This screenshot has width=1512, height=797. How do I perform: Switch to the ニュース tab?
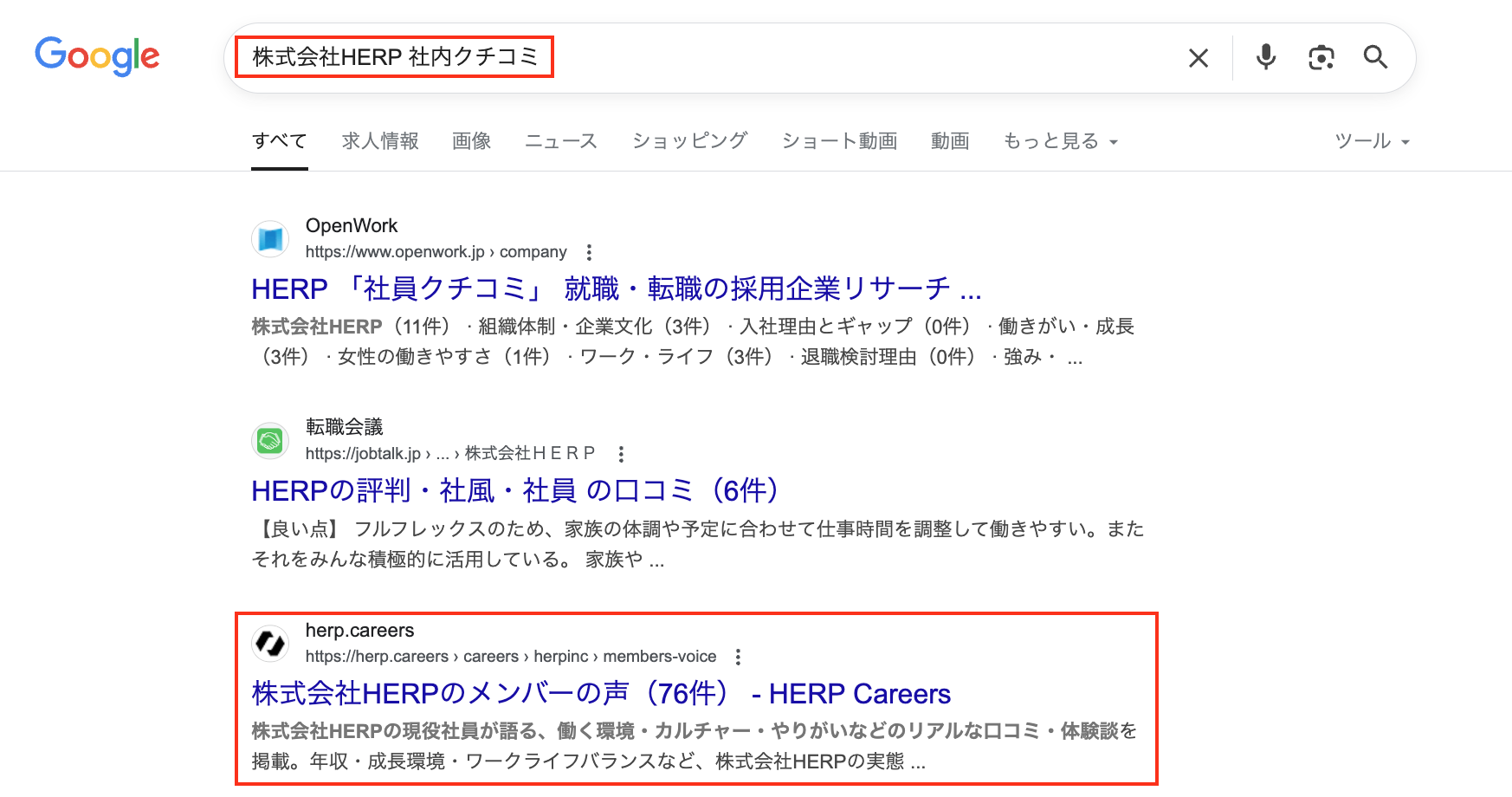(561, 141)
